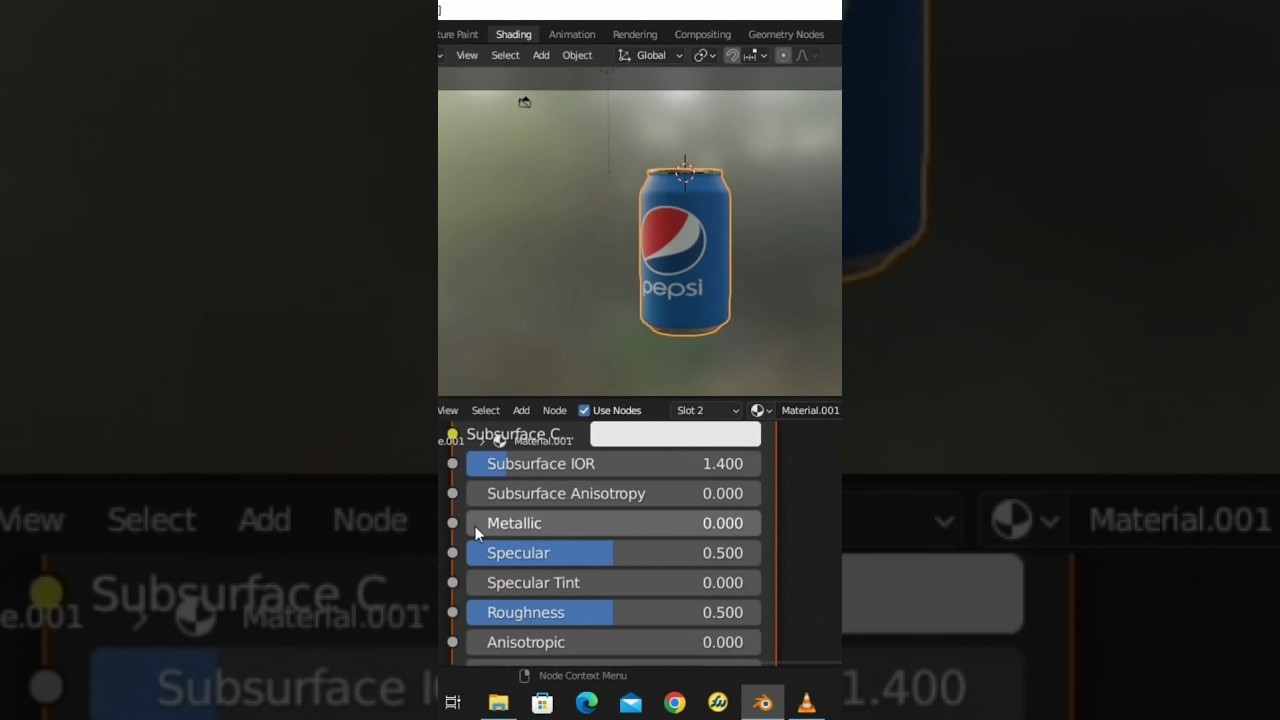Click the Metallic 0.000 slider

coord(613,523)
